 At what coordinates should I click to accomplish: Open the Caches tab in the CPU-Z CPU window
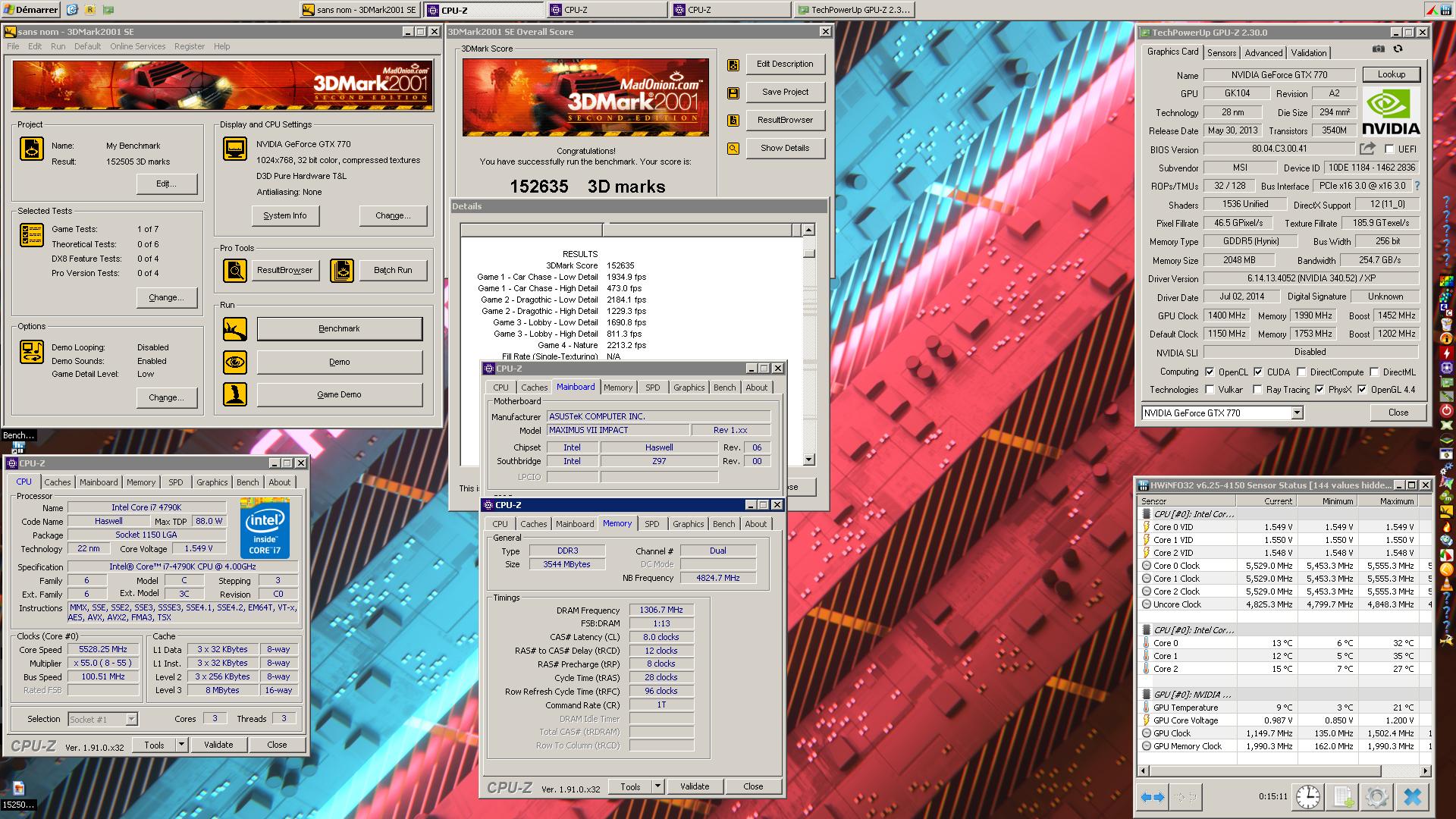tap(57, 482)
